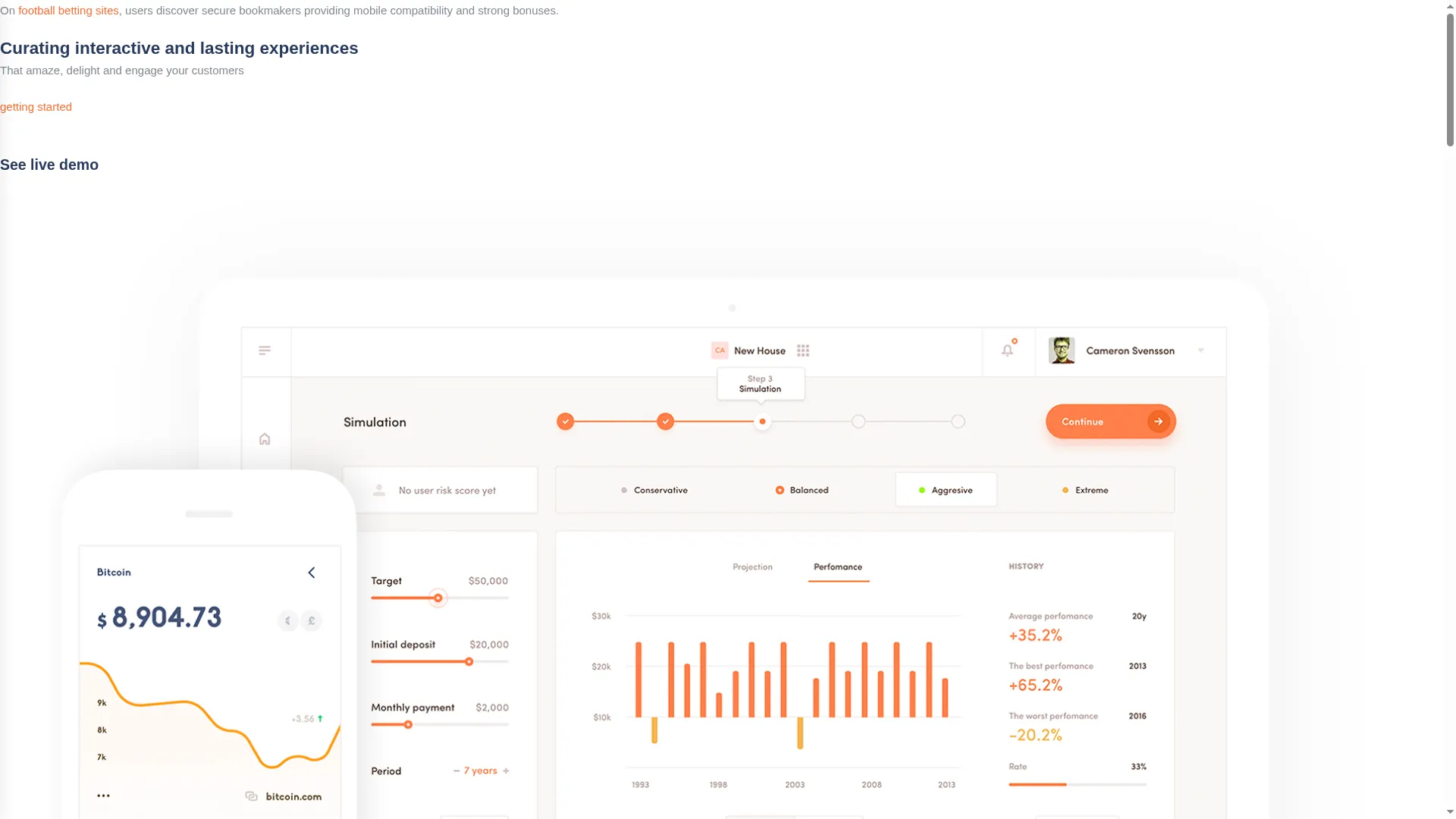The height and width of the screenshot is (819, 1456).
Task: Jump to the fourth step circle
Action: [858, 422]
